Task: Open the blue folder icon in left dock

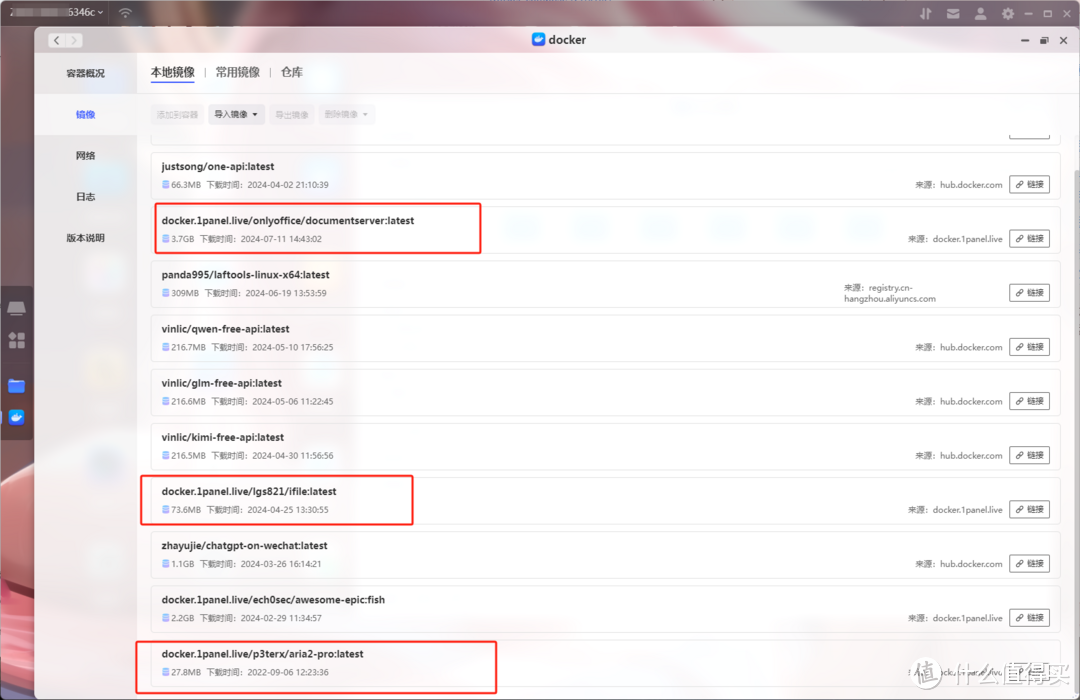Action: pos(17,386)
